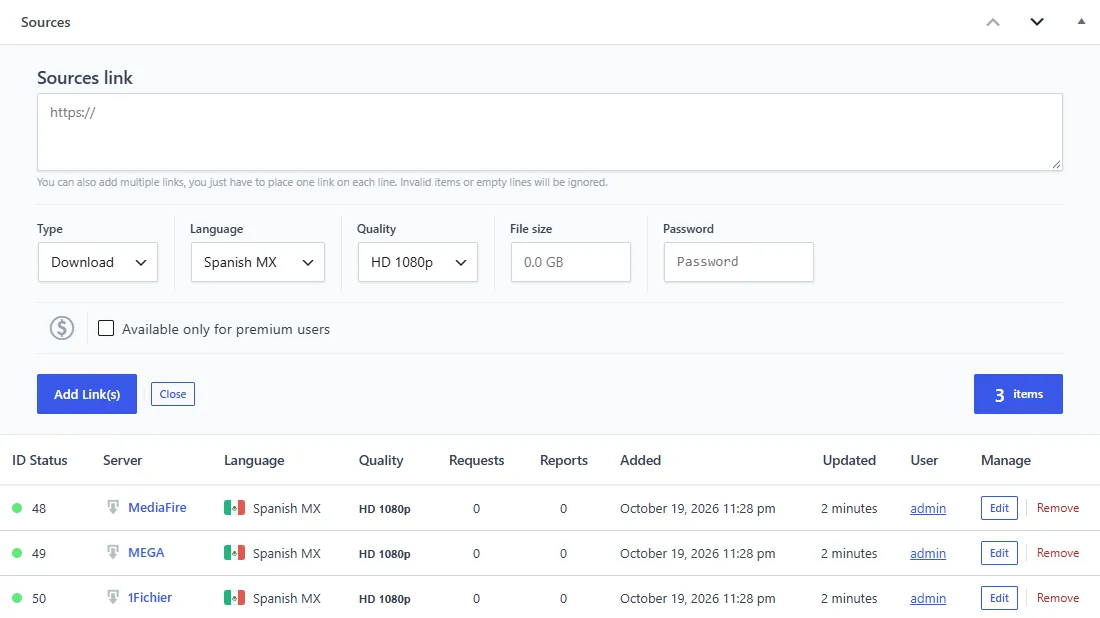Move Sources panel up with arrow
This screenshot has height=618, width=1100.
993,22
